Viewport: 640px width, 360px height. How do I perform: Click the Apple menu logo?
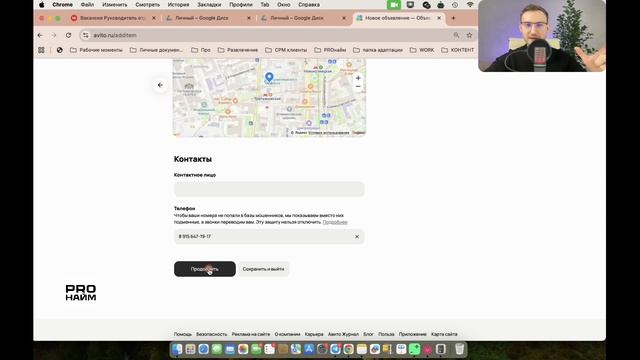[x=42, y=5]
